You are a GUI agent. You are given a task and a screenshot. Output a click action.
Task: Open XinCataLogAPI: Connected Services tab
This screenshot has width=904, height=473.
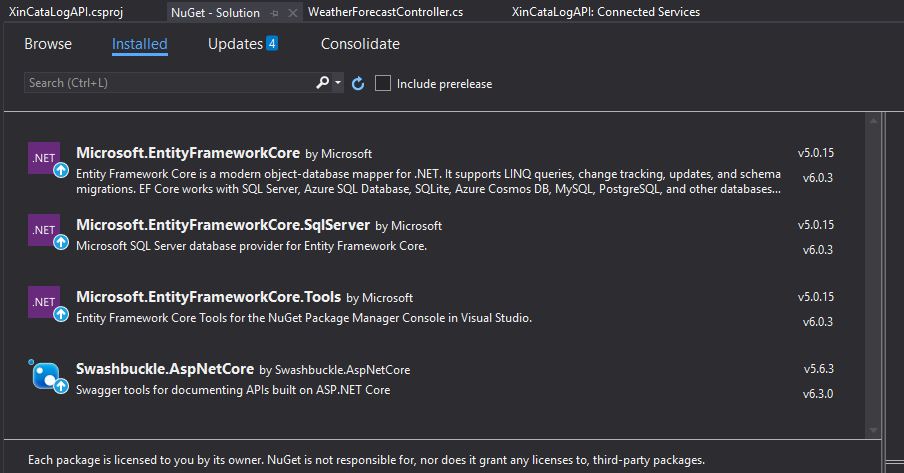pyautogui.click(x=605, y=12)
